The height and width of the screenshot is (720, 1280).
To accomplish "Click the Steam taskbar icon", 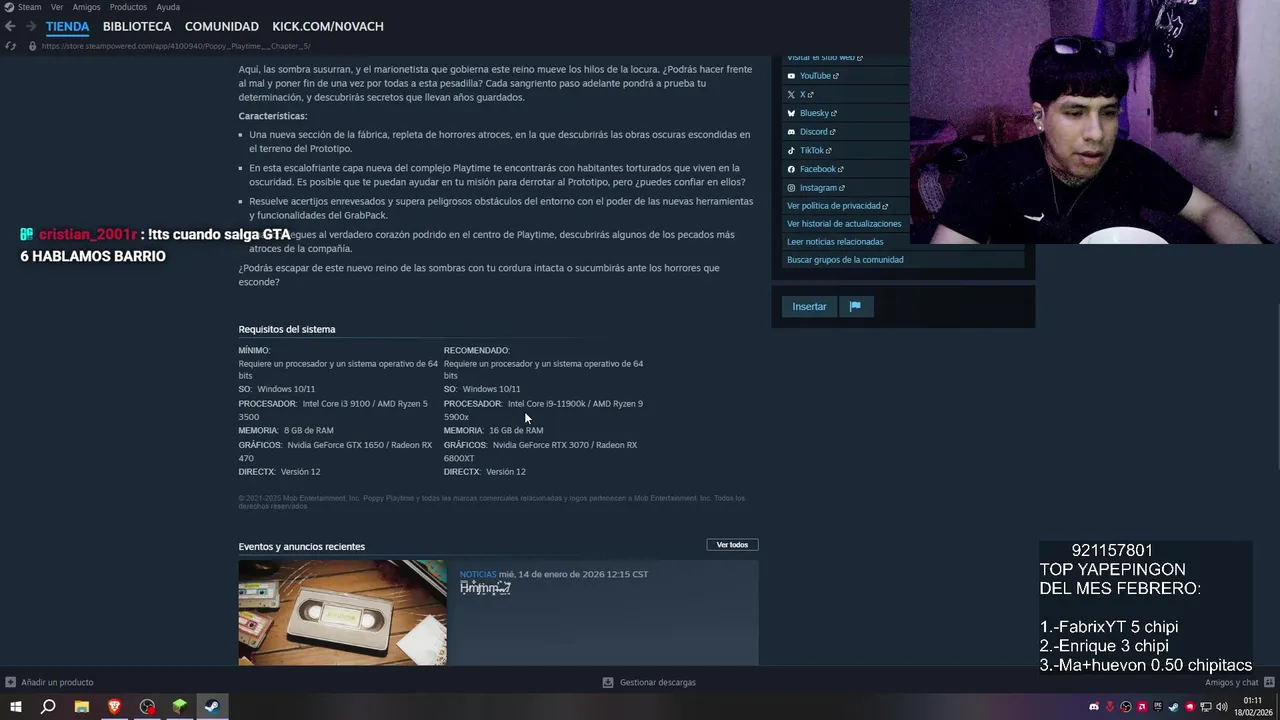I will 212,707.
